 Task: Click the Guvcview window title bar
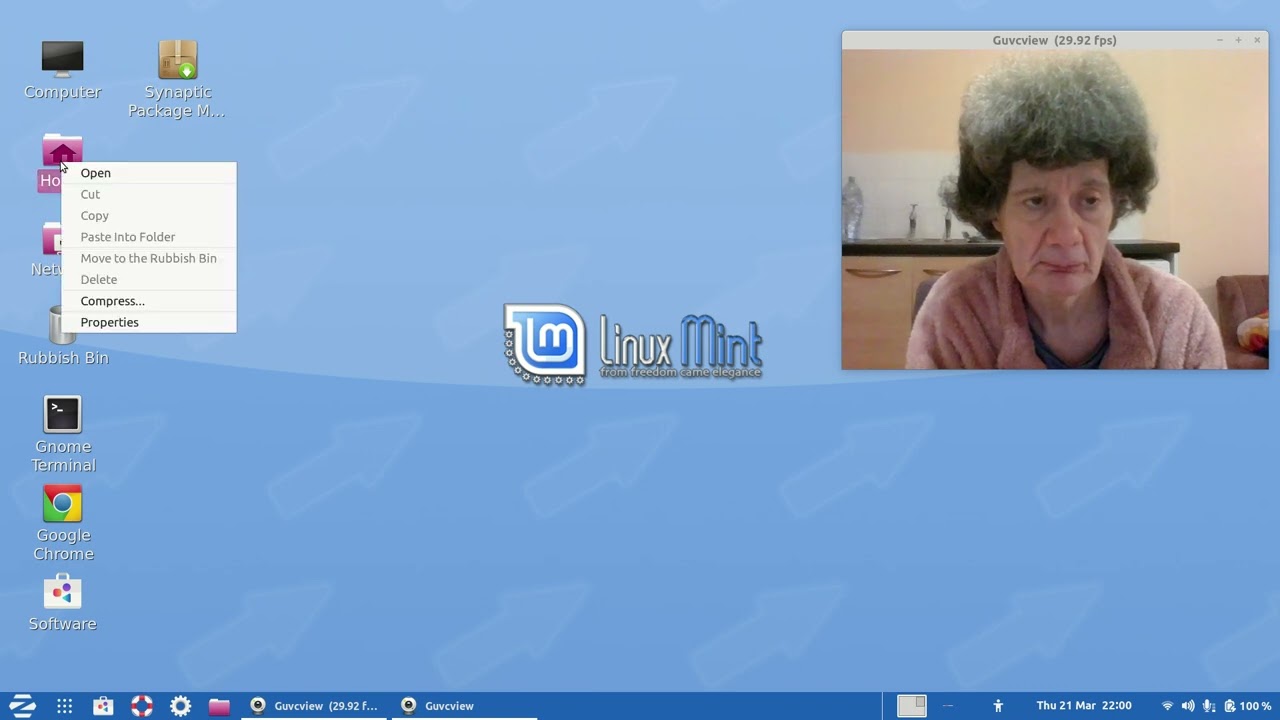tap(1055, 40)
